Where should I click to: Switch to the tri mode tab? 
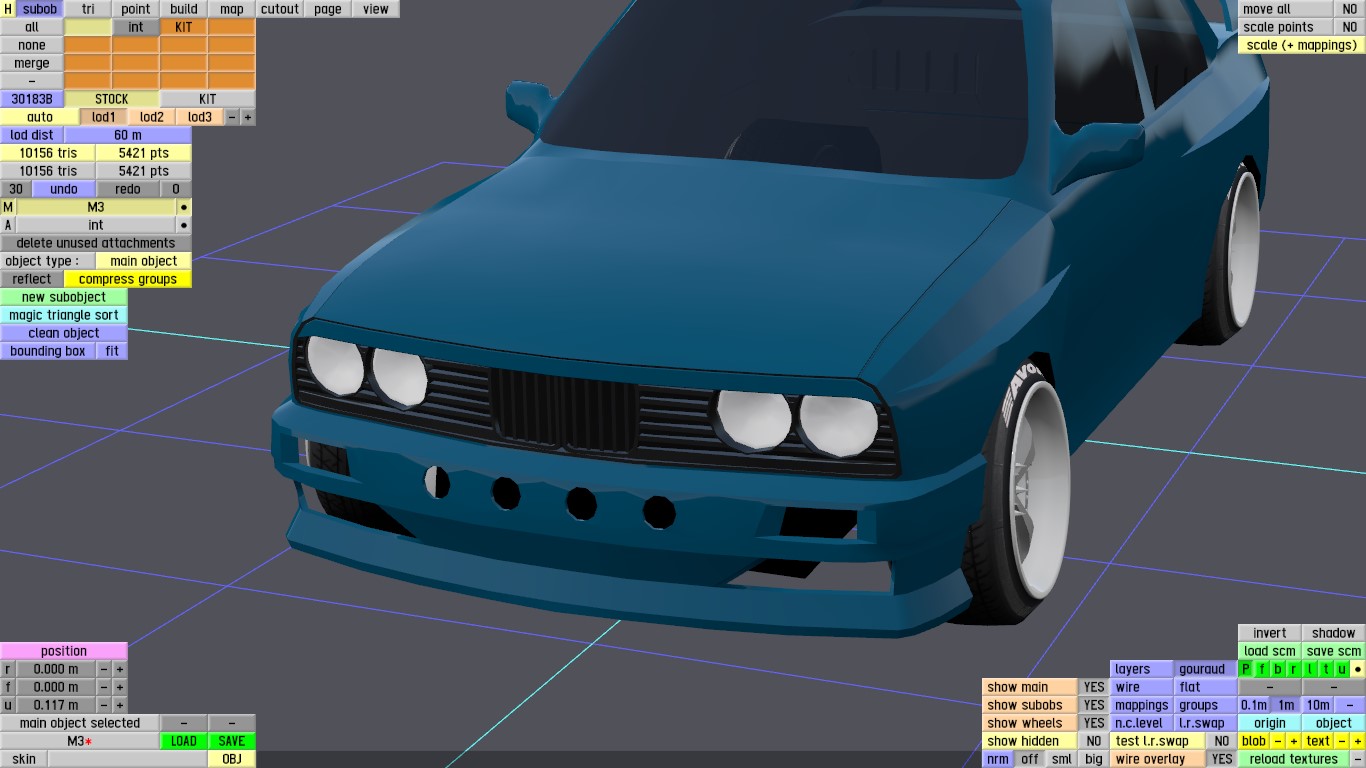click(x=88, y=9)
